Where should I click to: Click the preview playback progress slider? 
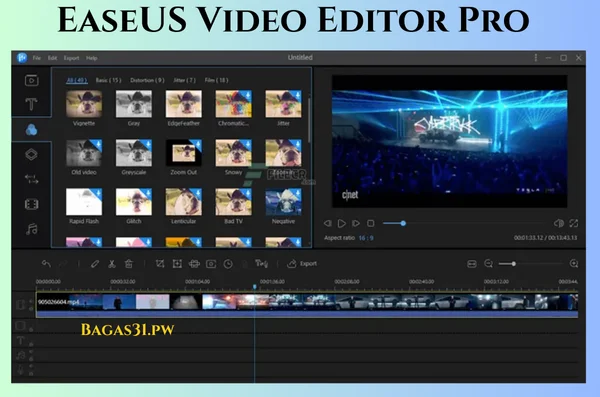[x=463, y=223]
